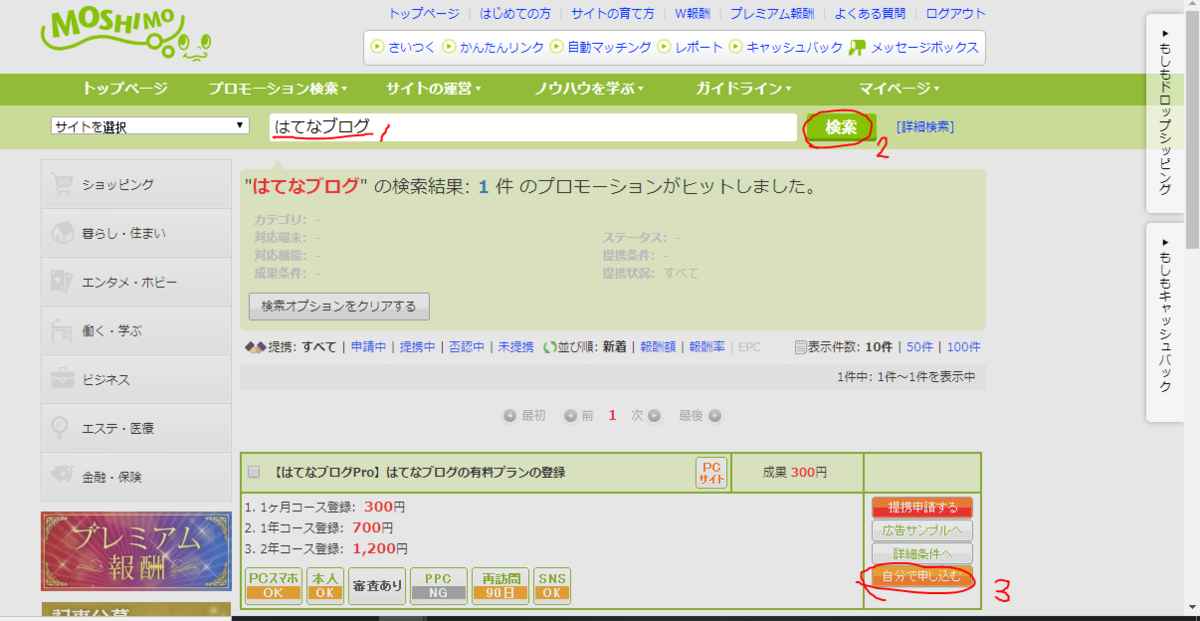Select トップページ in green nav bar
The image size is (1200, 621).
click(x=125, y=88)
